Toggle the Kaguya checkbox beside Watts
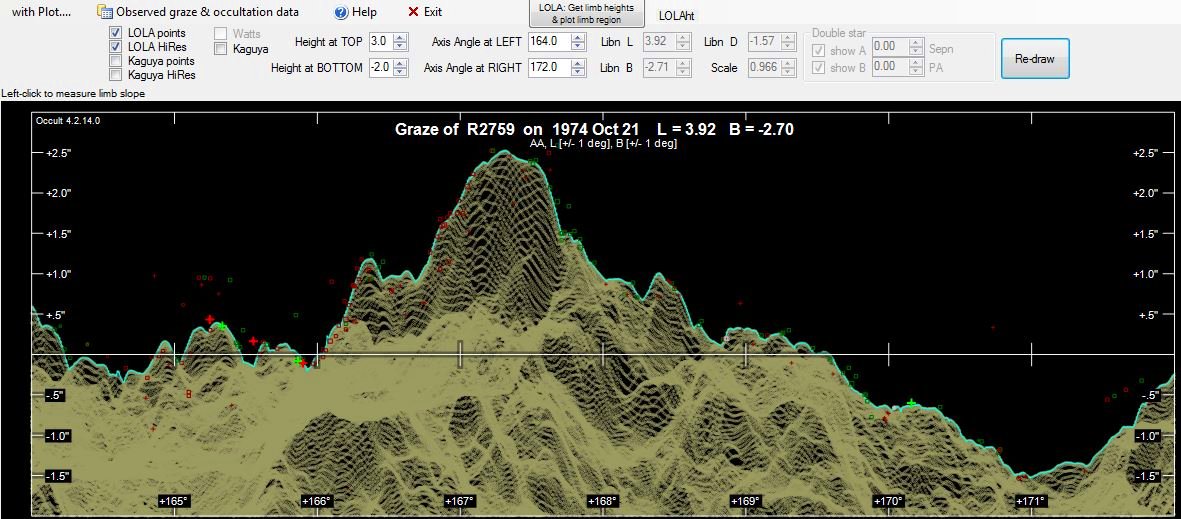 (221, 48)
